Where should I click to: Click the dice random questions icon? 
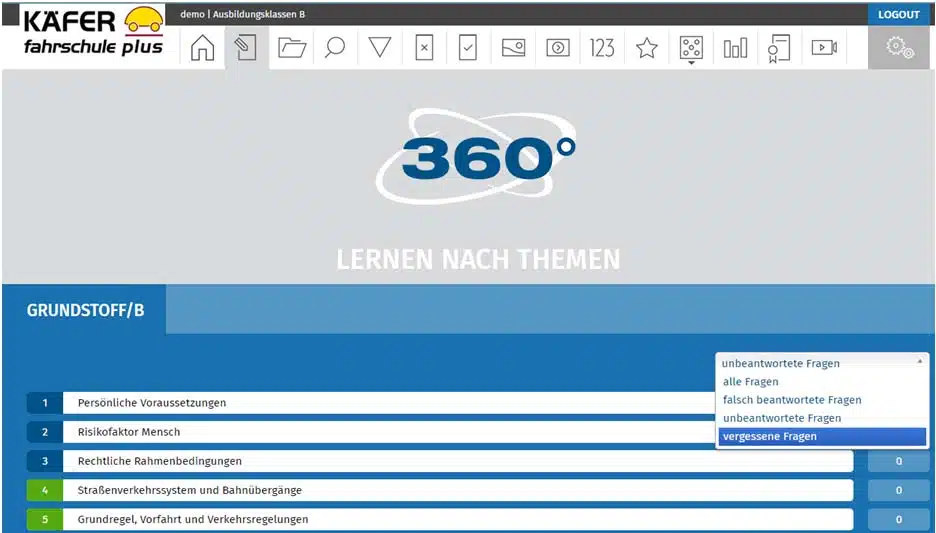tap(691, 48)
